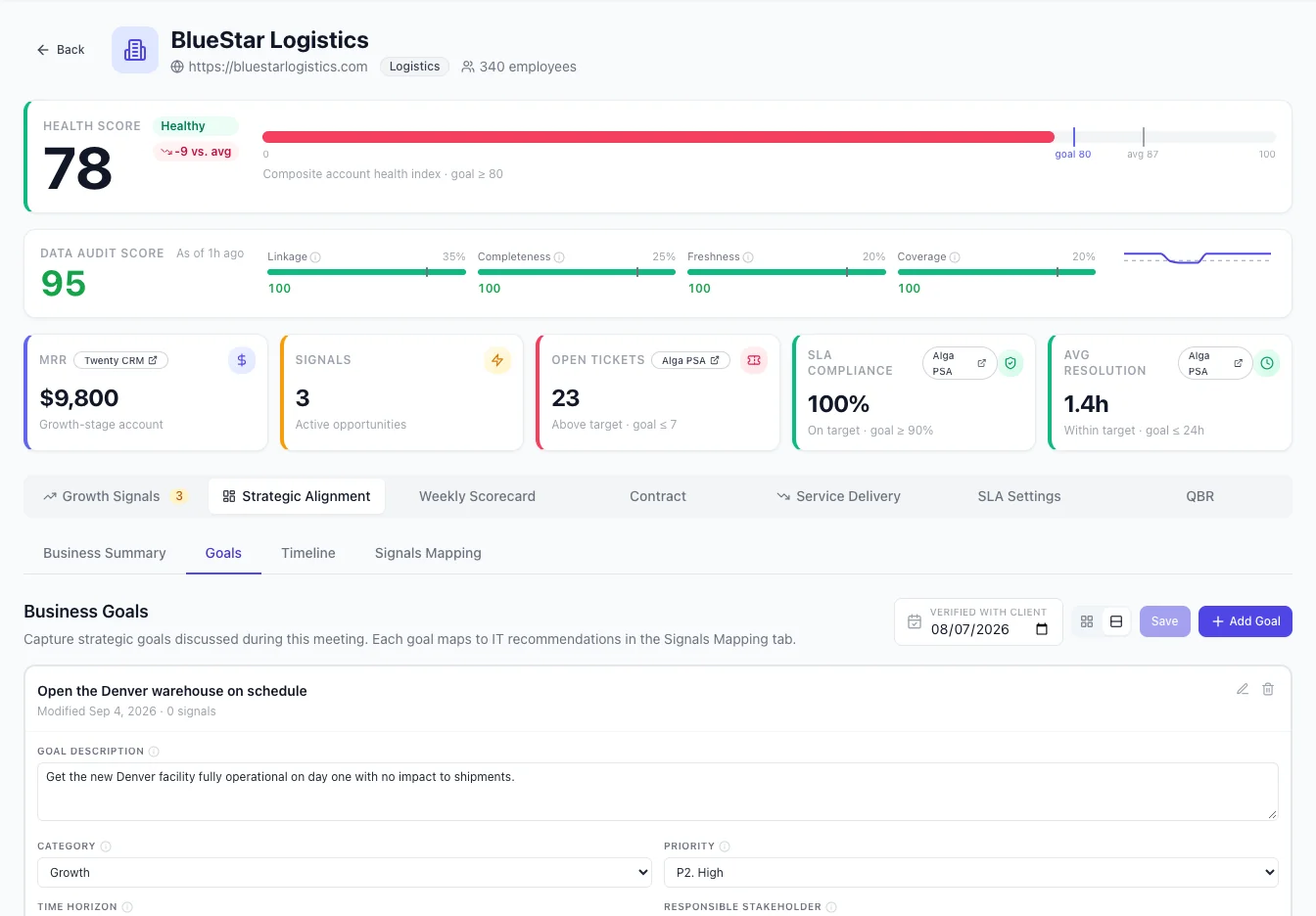Click the Signals lightning bolt icon
Viewport: 1316px width, 916px height.
[497, 360]
